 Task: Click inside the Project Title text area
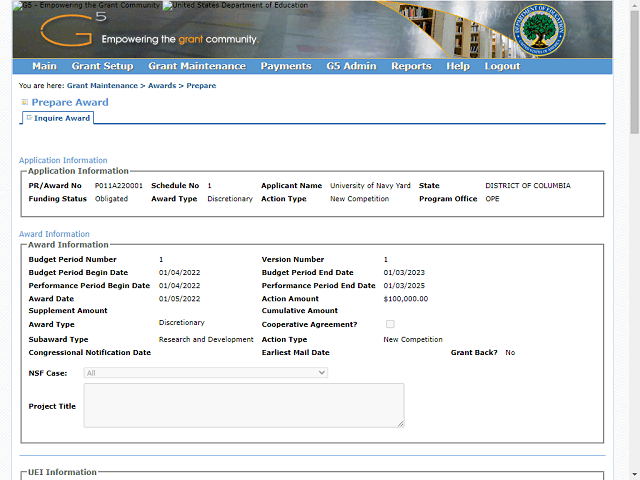tap(243, 405)
